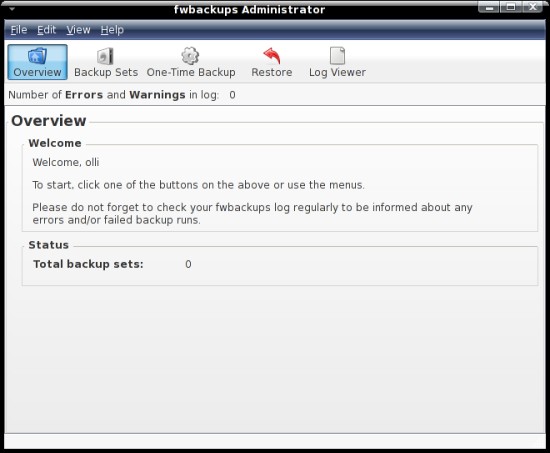Image resolution: width=550 pixels, height=453 pixels.
Task: Click the Total backup sets count value
Action: 188,264
